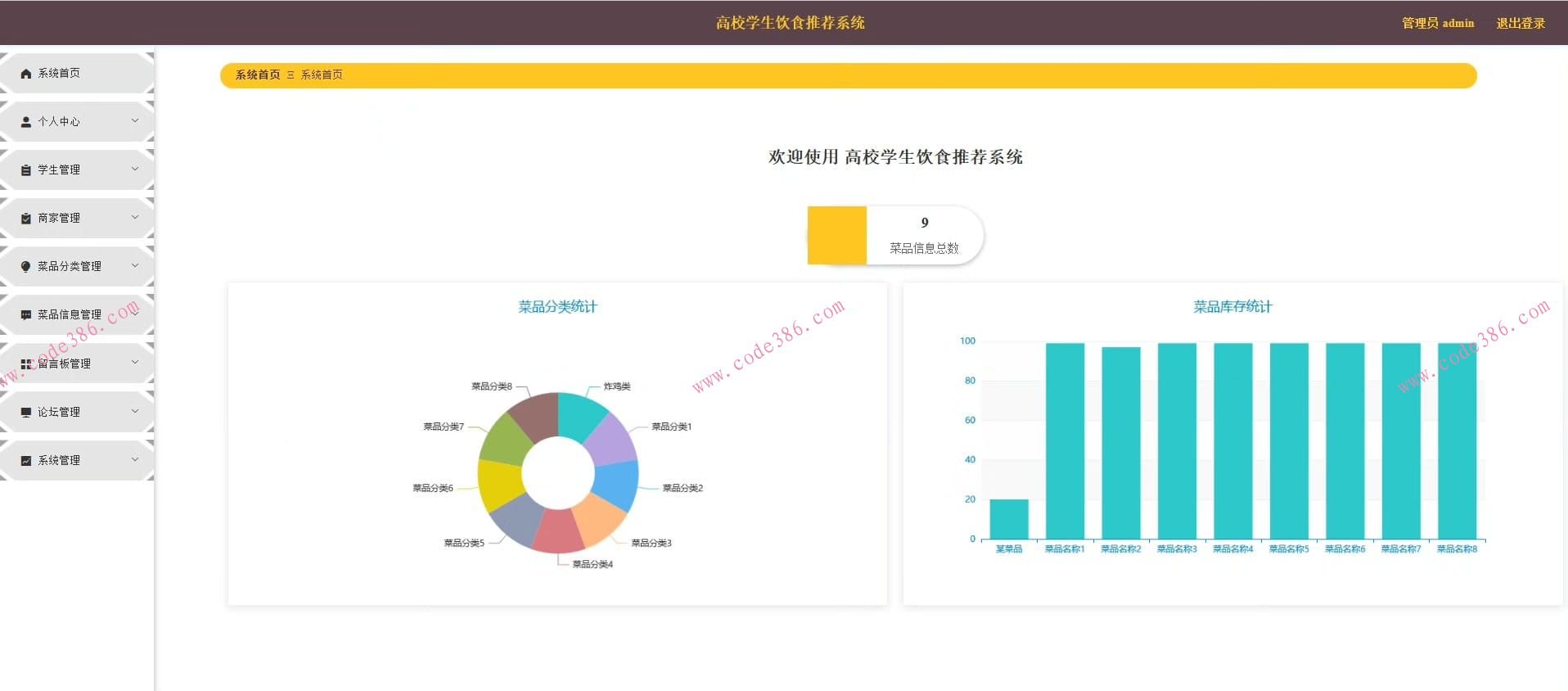Click the 菜品分类2 pie label
This screenshot has width=1568, height=691.
[683, 488]
